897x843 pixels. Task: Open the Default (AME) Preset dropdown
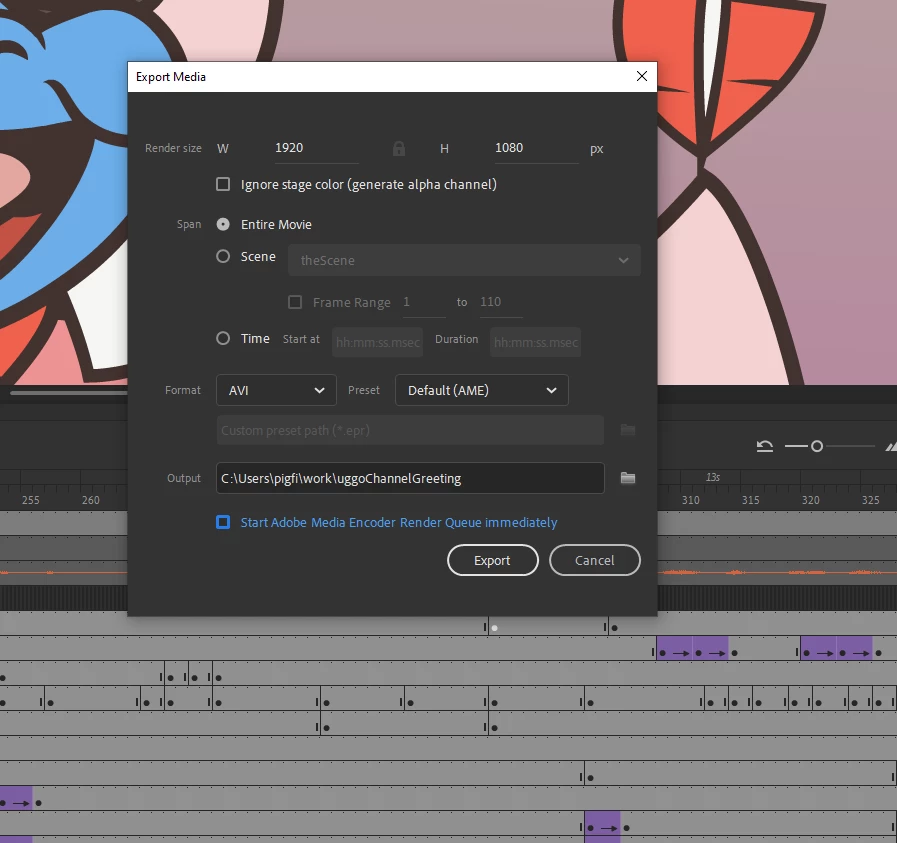[x=482, y=390]
